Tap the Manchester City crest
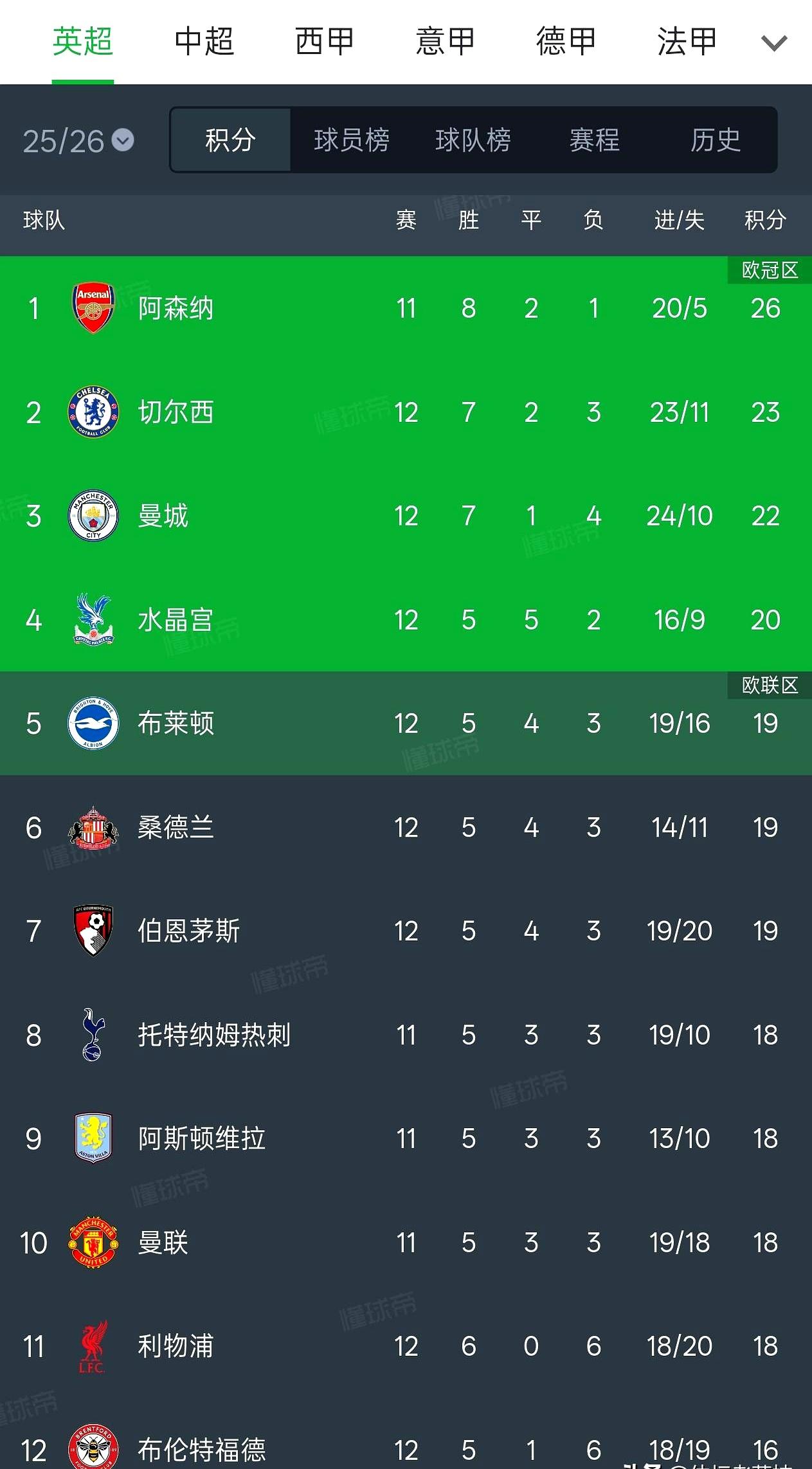 click(93, 515)
